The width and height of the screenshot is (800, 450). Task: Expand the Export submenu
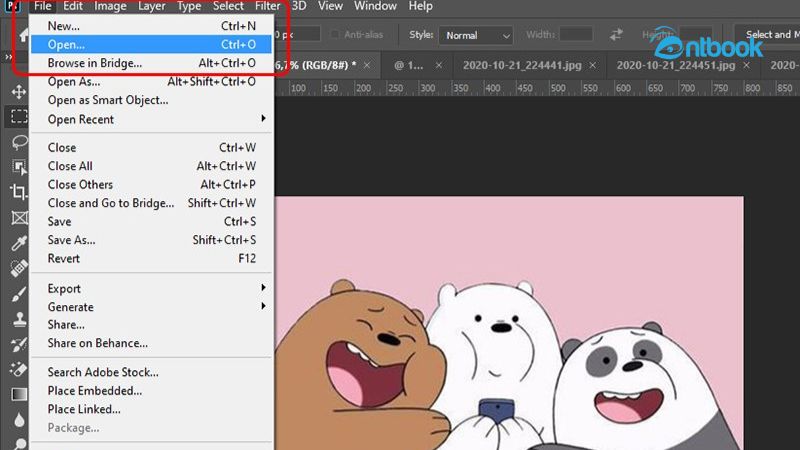click(x=152, y=288)
